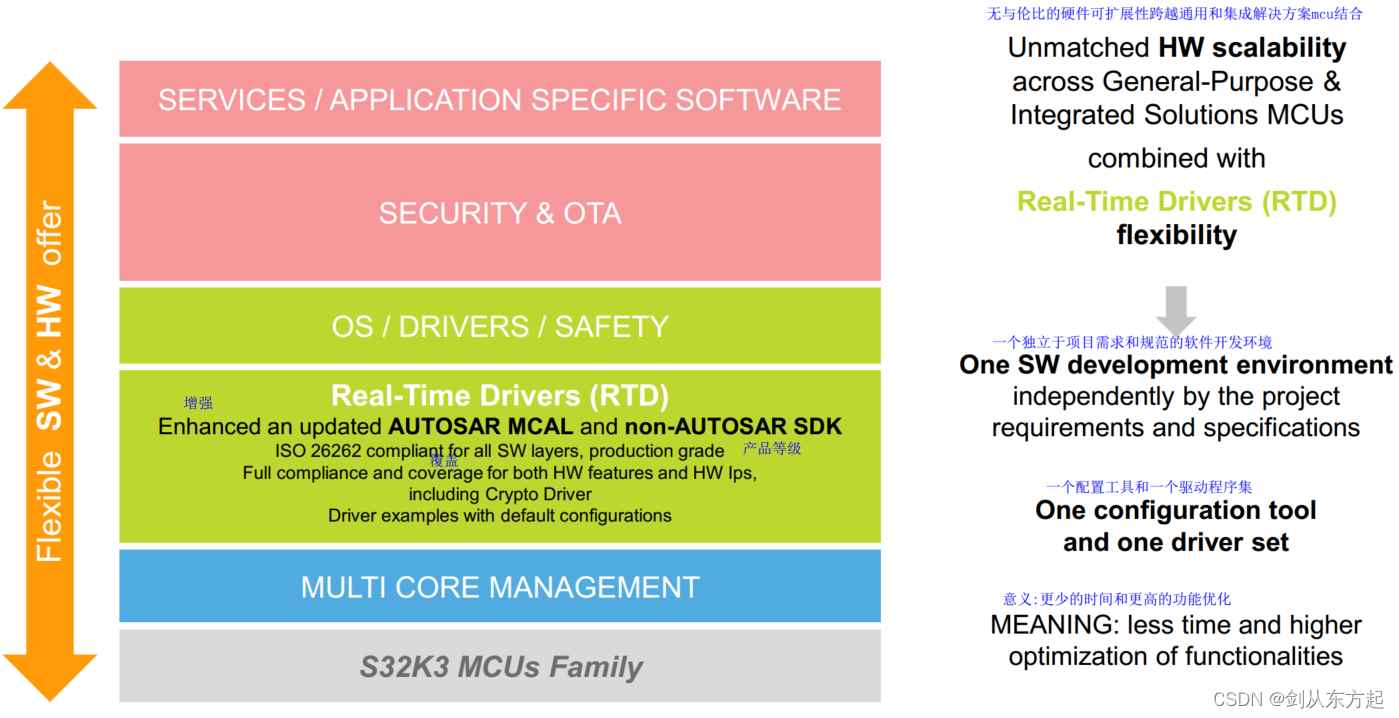Viewport: 1399px width, 718px height.
Task: Select the 'One configuration tool' line
Action: (1176, 510)
